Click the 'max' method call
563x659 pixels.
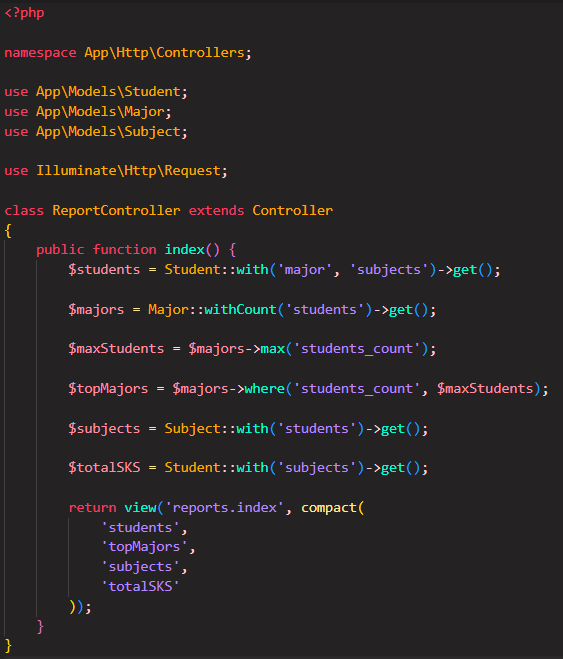(272, 348)
